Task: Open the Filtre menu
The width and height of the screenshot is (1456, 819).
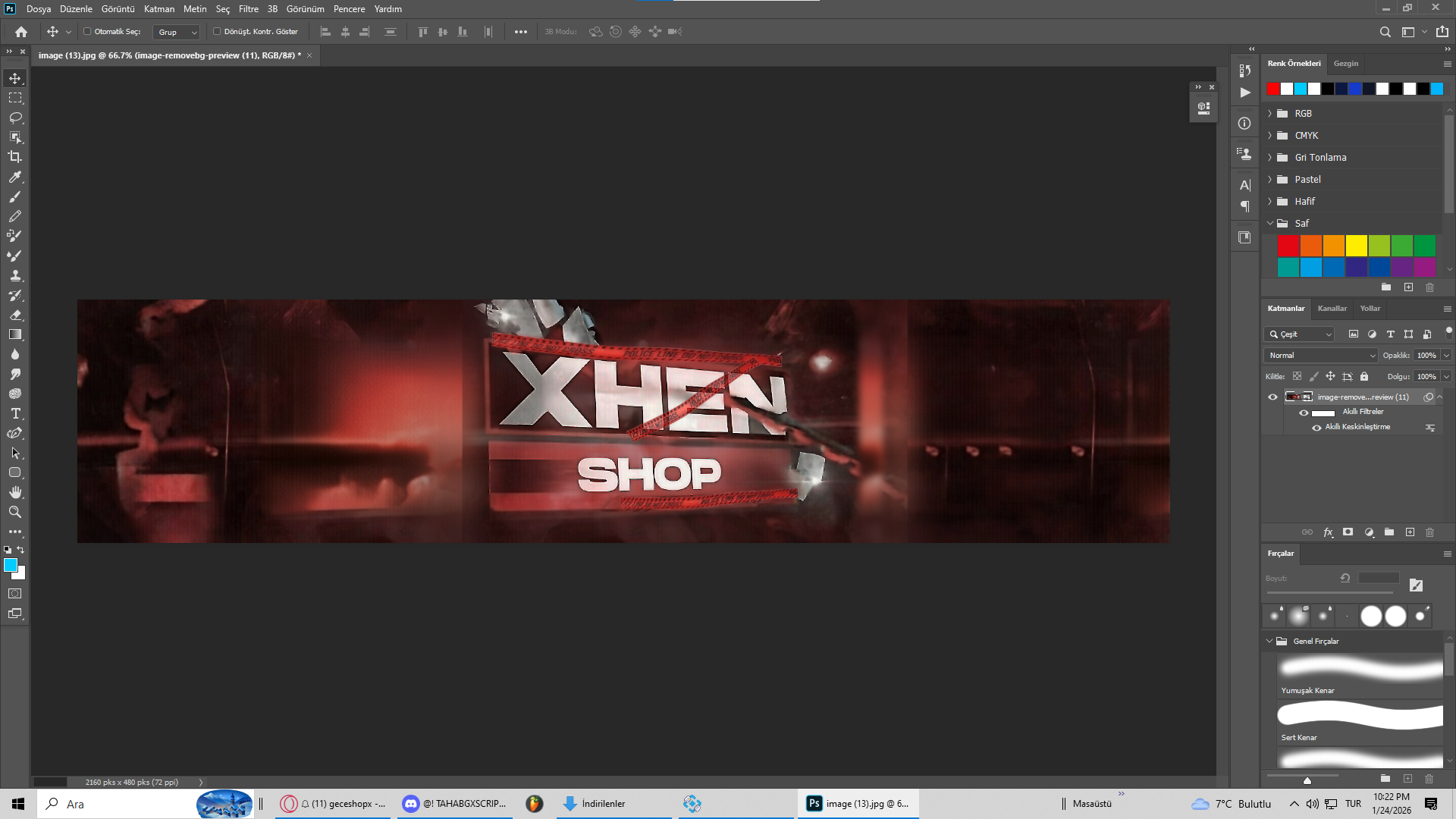Action: point(249,9)
